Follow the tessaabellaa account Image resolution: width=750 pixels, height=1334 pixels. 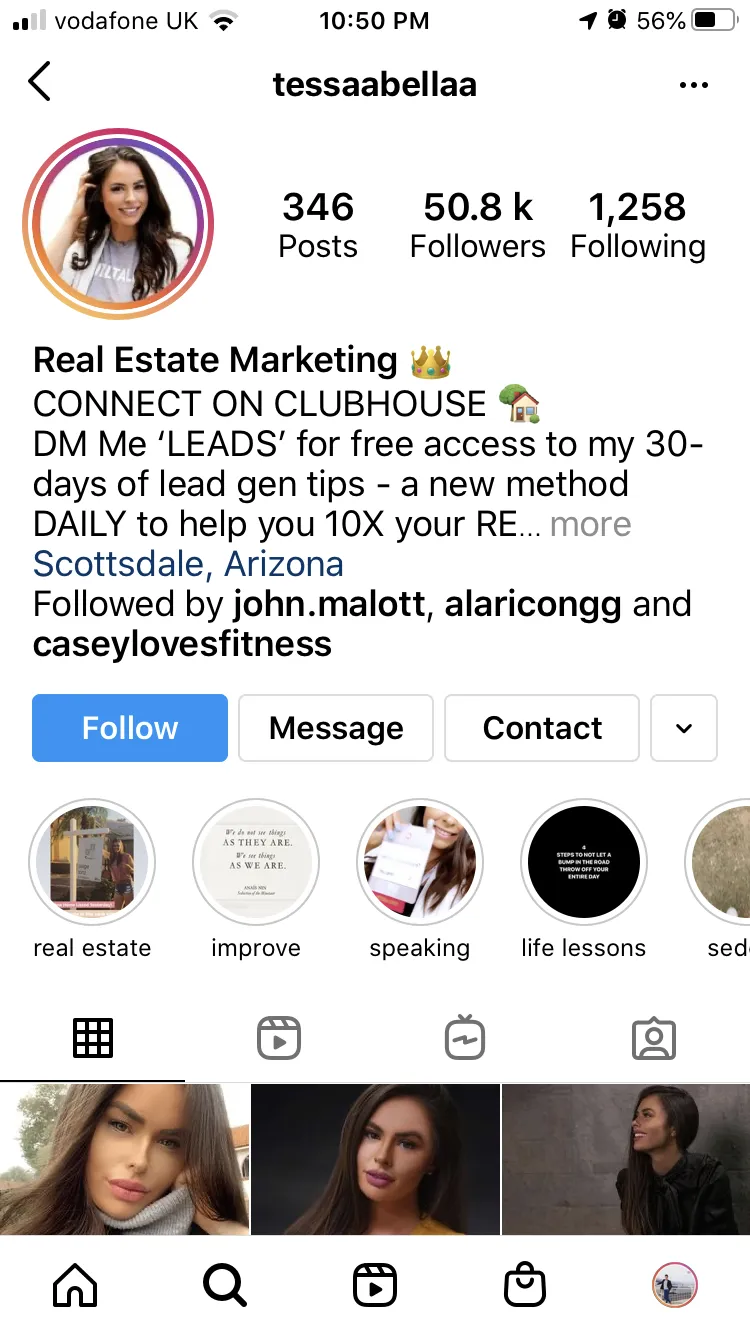click(x=130, y=728)
